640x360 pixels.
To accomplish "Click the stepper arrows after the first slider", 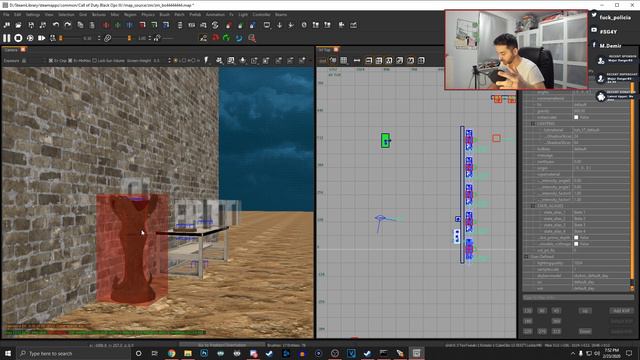I will point(99,38).
